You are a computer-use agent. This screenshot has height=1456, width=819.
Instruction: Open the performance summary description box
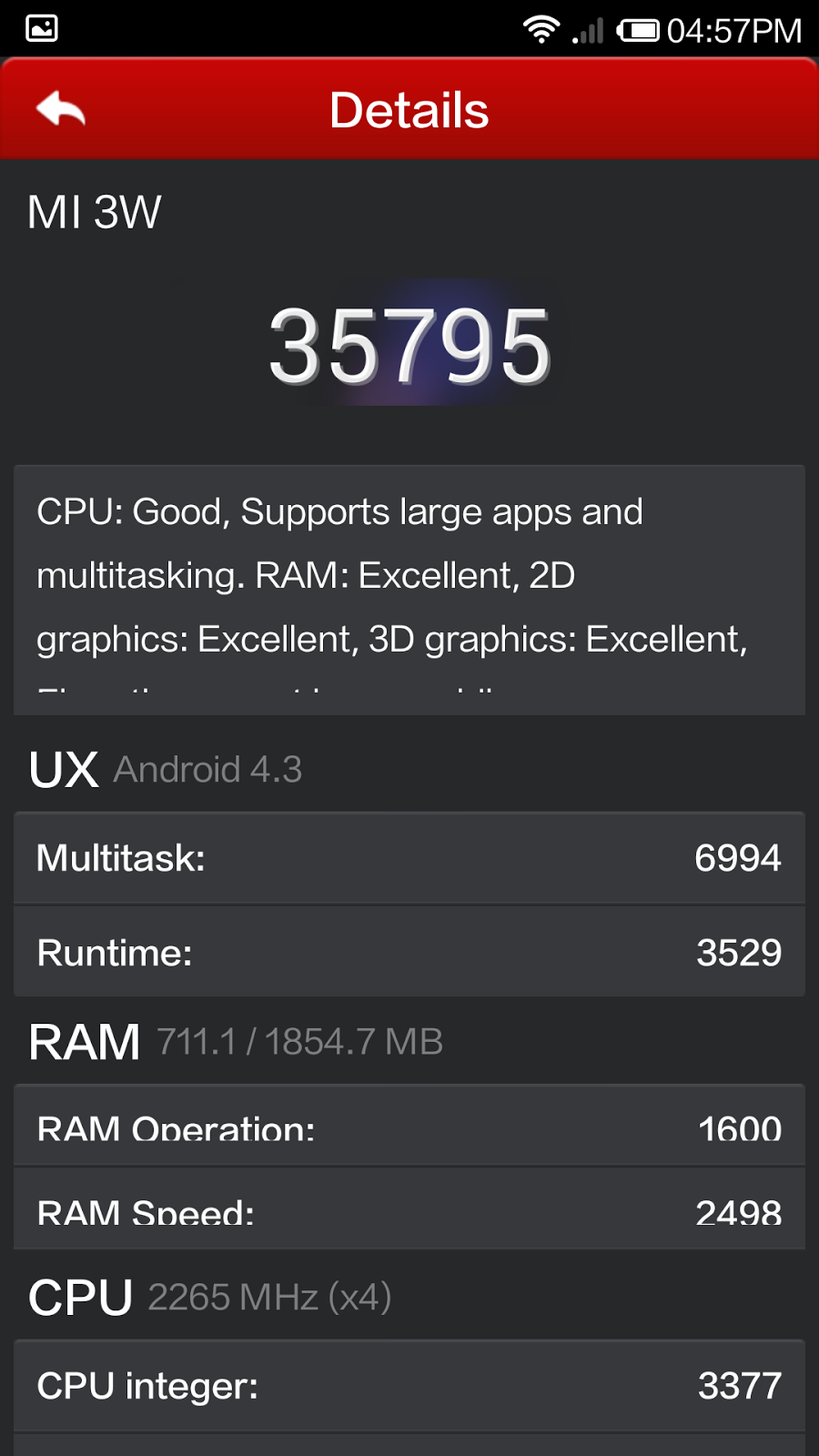point(409,590)
